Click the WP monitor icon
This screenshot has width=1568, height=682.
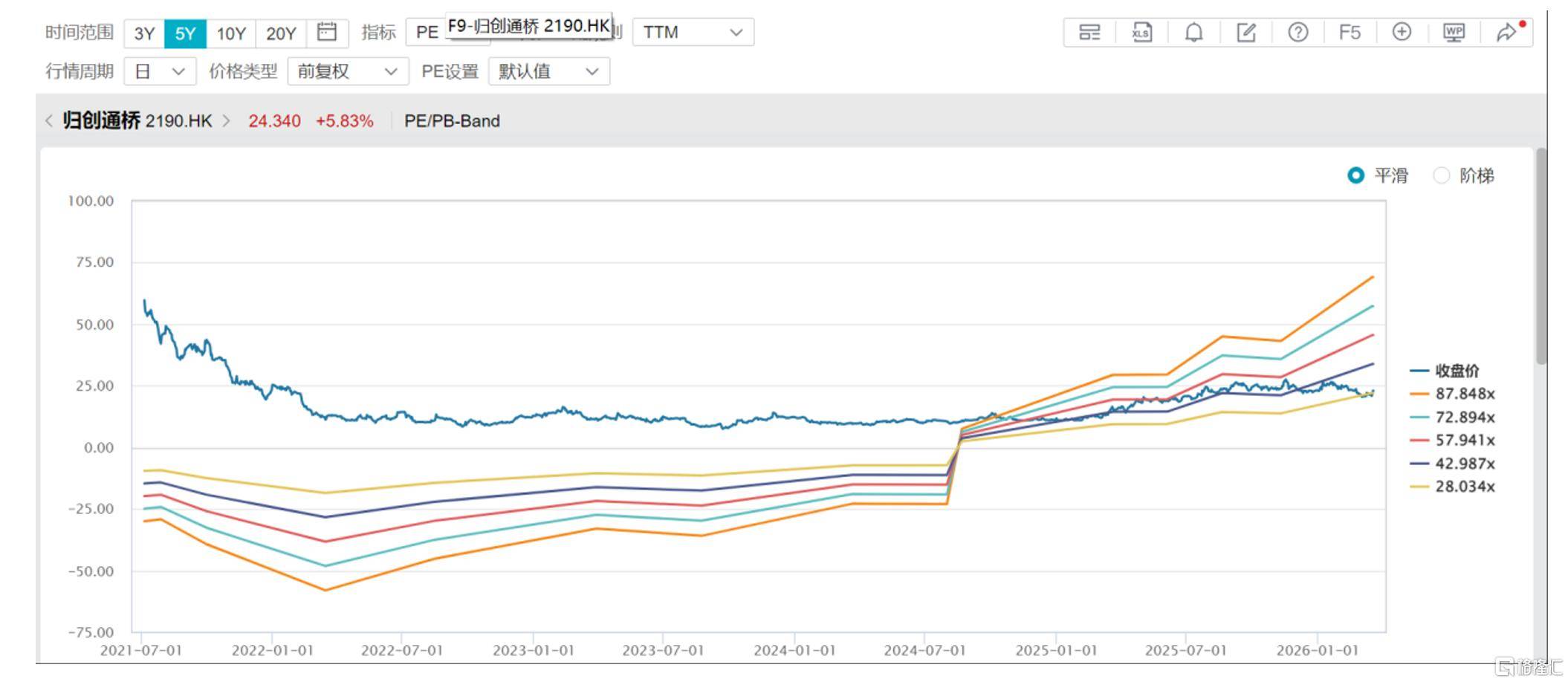1454,33
